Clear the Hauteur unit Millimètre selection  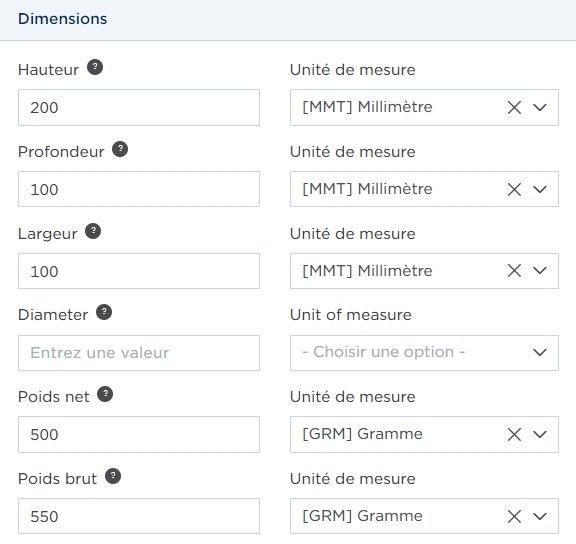coord(514,108)
